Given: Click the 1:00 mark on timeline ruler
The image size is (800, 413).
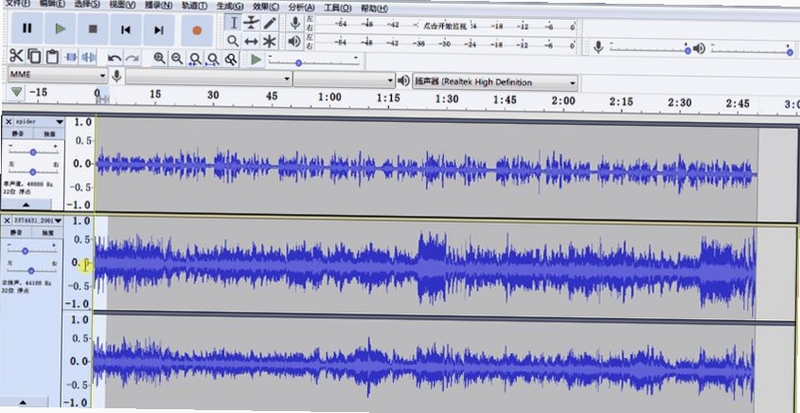Looking at the screenshot, I should [330, 97].
